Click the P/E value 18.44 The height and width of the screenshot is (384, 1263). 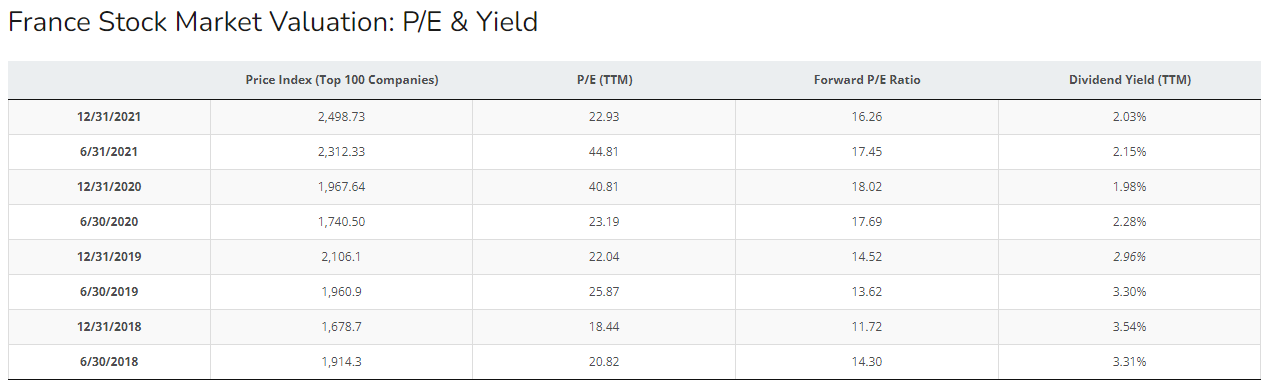pos(604,327)
